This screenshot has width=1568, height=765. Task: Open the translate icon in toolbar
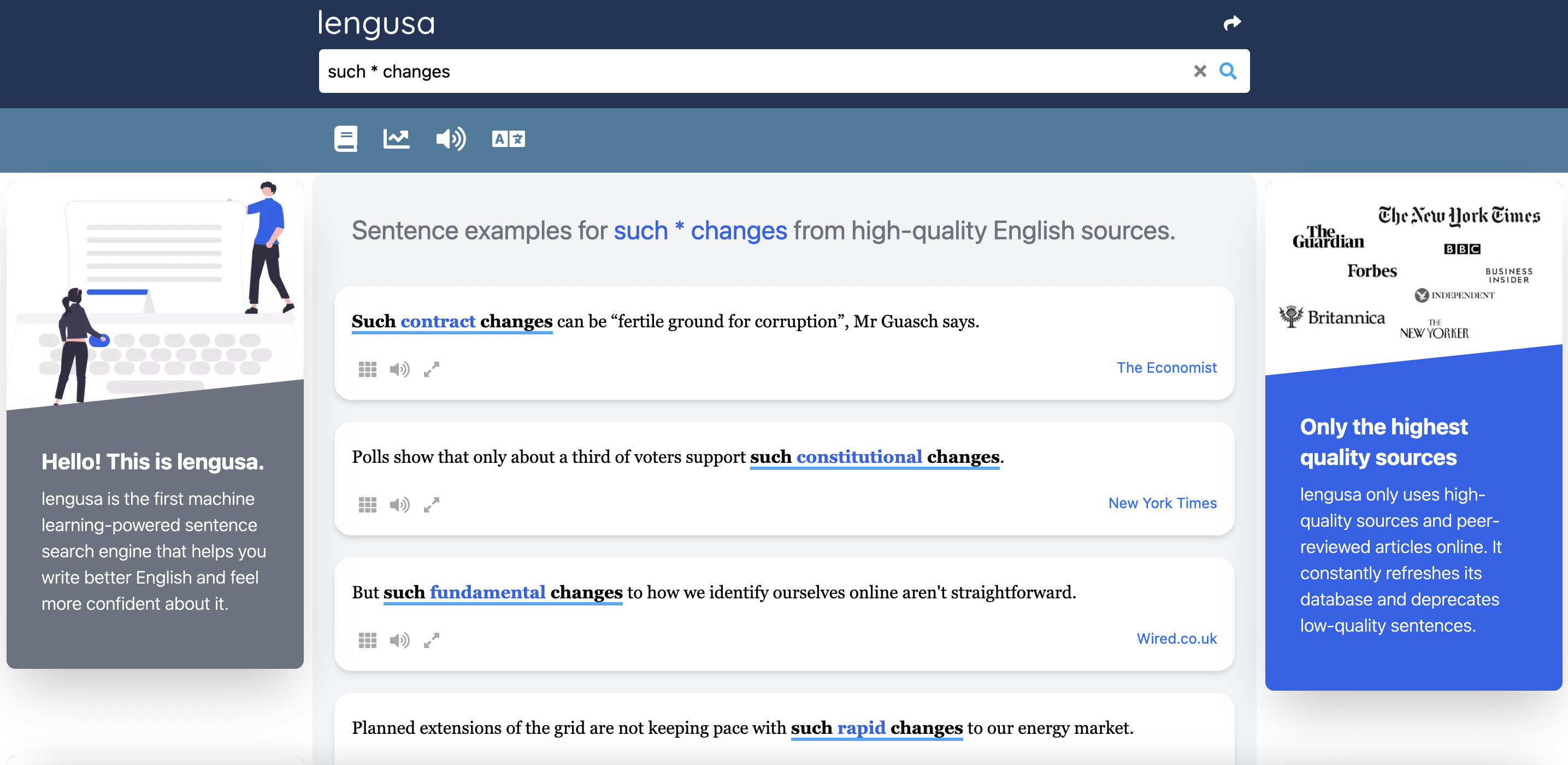click(x=508, y=139)
